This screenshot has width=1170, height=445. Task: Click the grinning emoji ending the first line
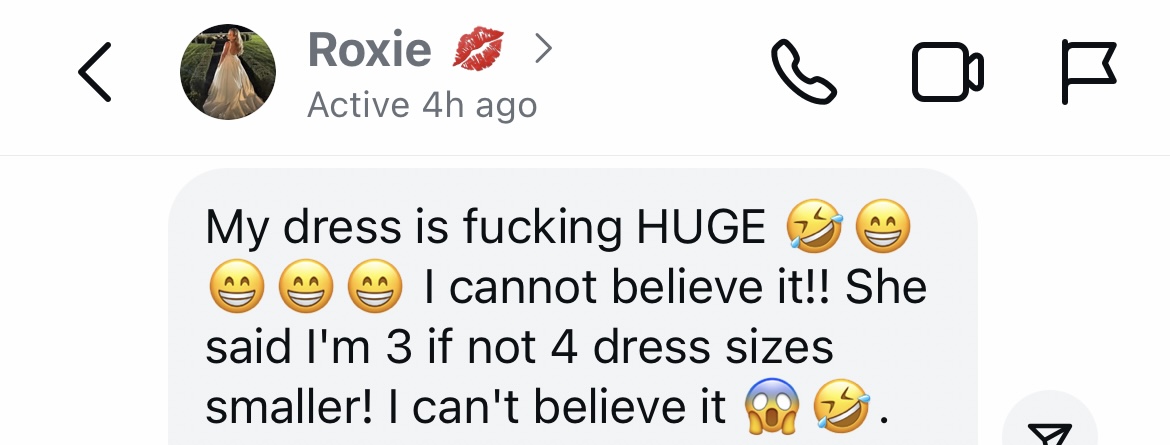[x=883, y=226]
